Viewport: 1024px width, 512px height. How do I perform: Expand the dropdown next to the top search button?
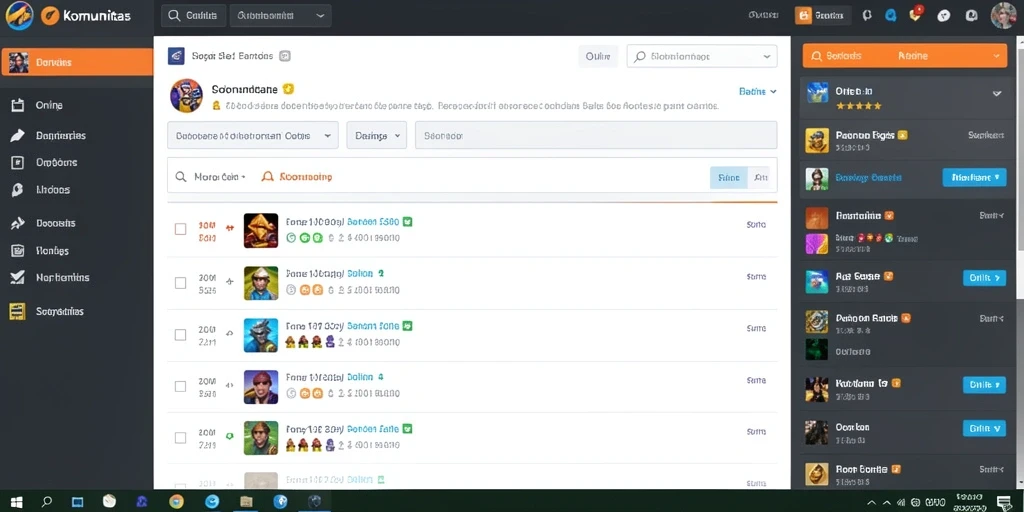281,16
